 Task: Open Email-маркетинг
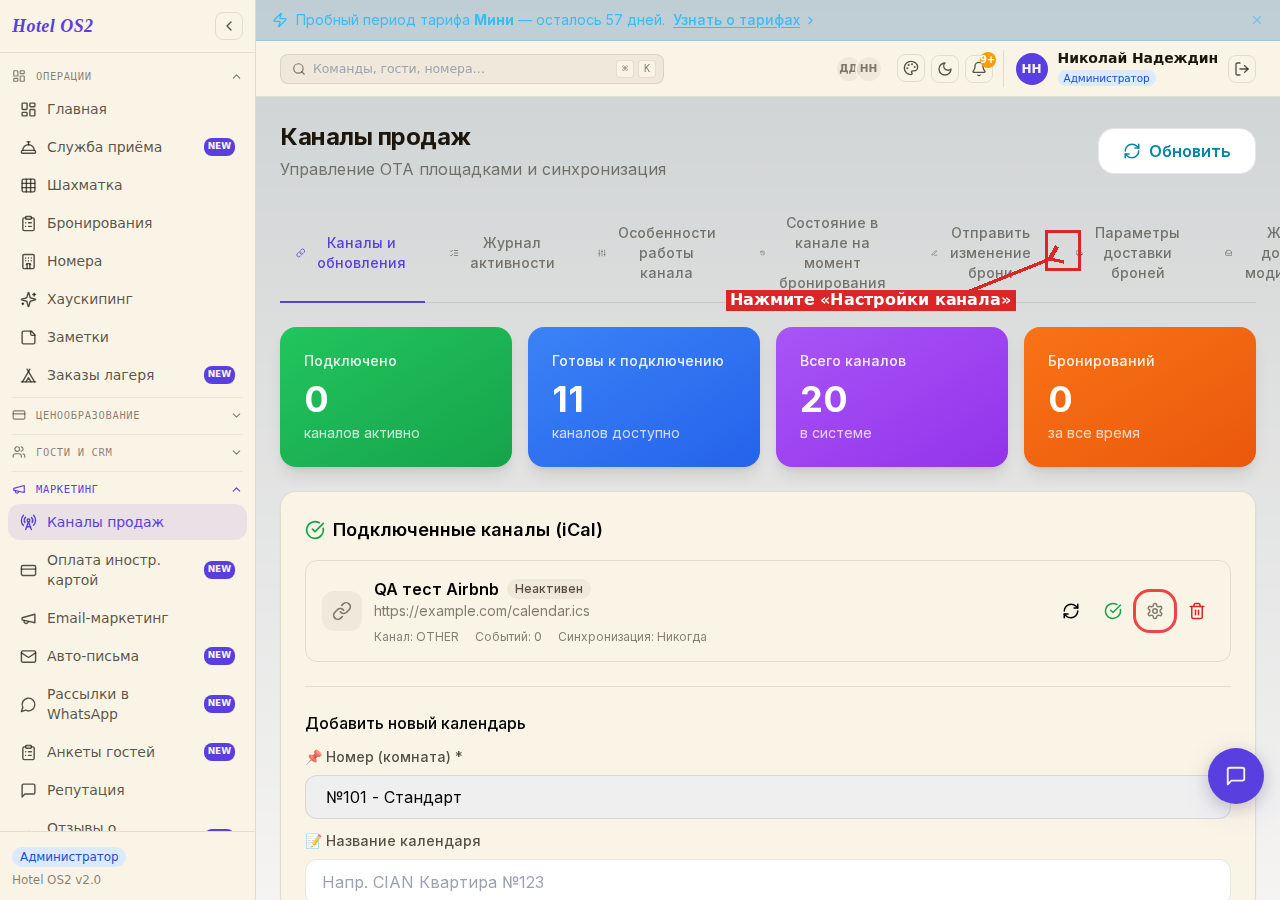(127, 618)
